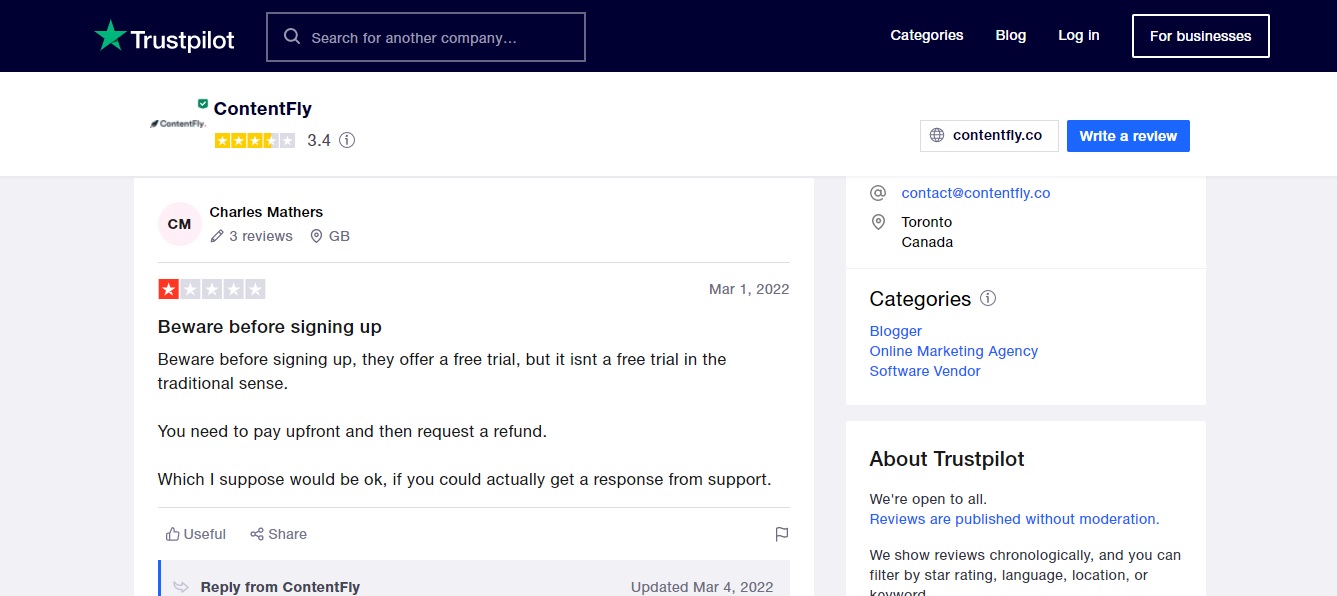Open Blog in the top navigation

[x=1011, y=35]
